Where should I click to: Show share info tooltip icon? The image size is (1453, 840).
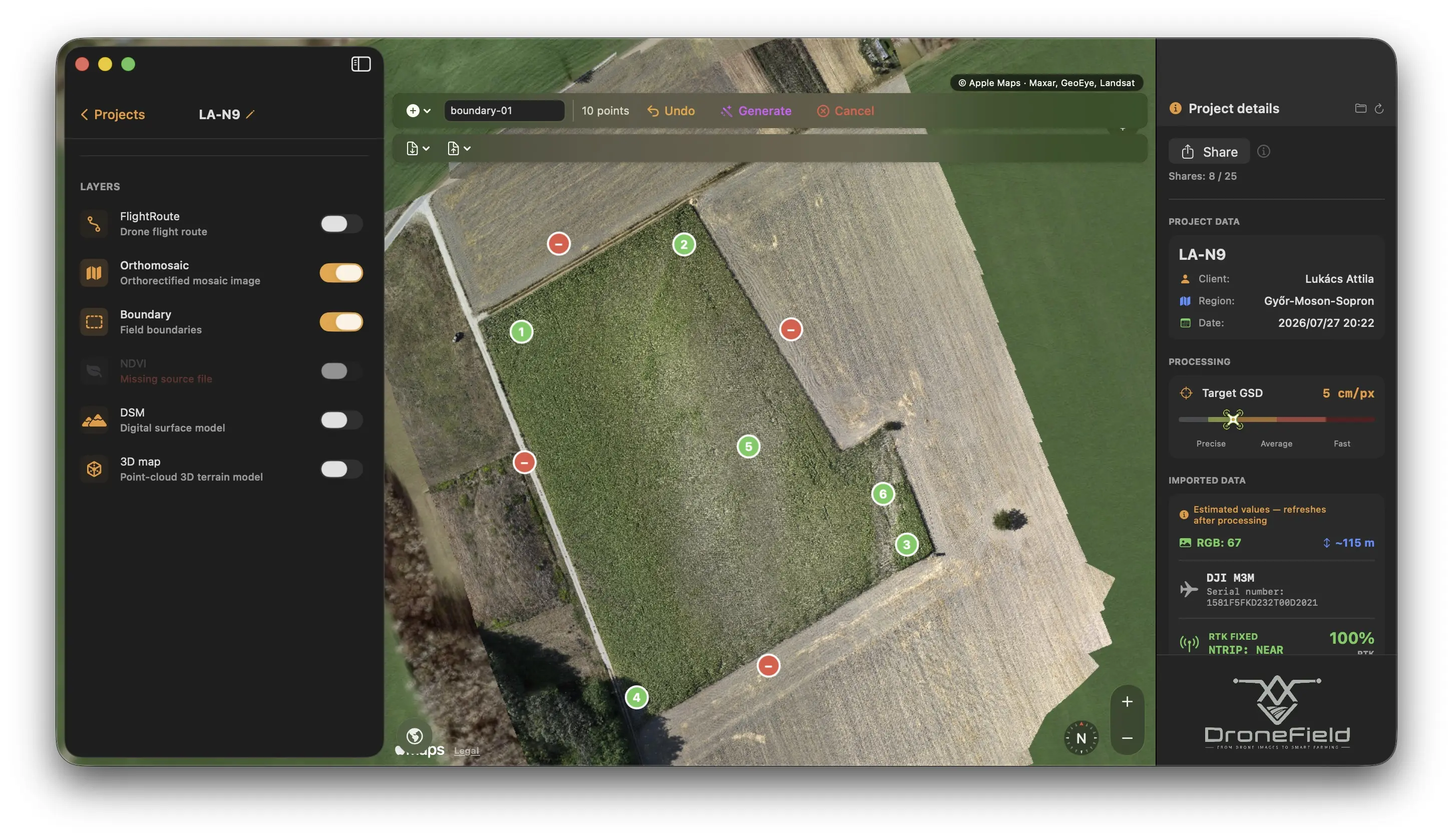pyautogui.click(x=1263, y=151)
